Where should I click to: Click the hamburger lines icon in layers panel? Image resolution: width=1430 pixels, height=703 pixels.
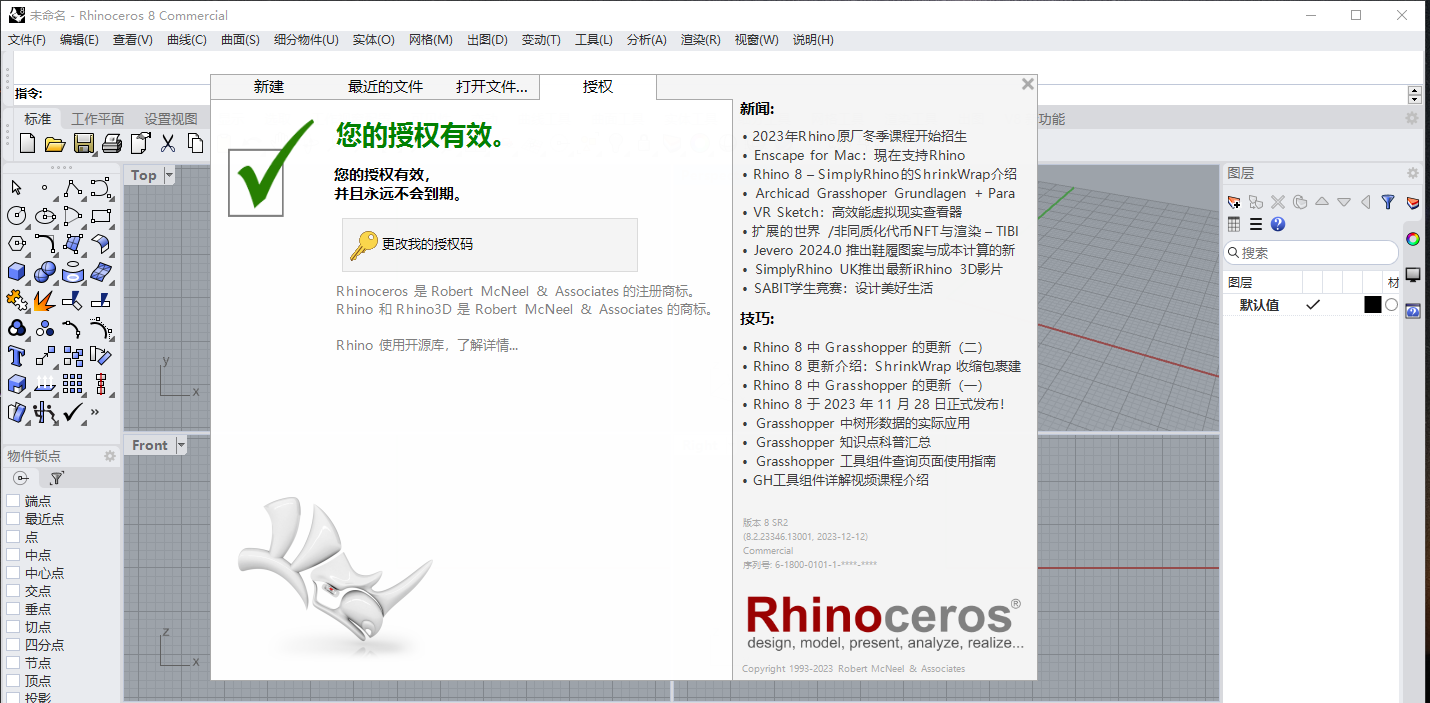1256,225
